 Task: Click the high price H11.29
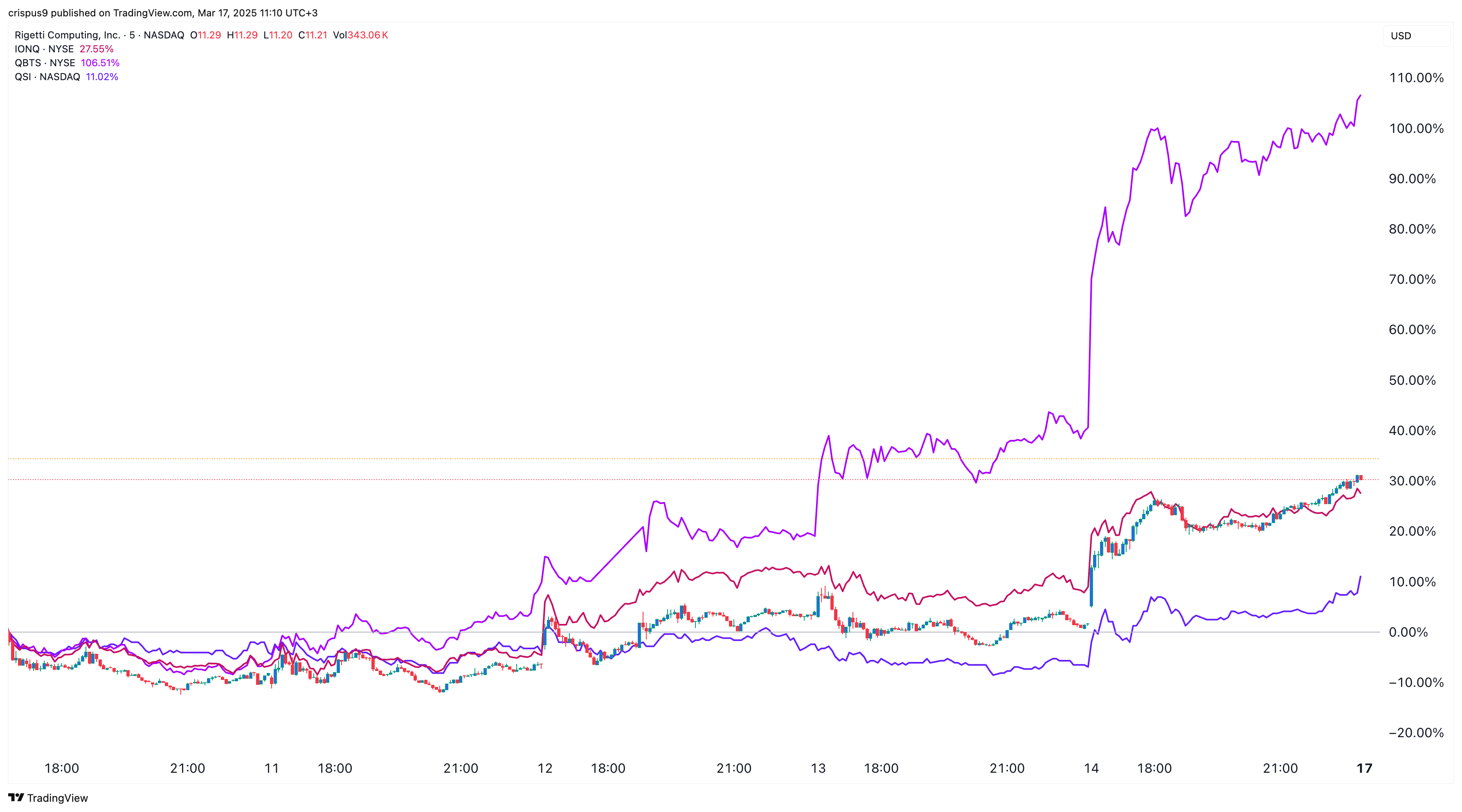242,35
